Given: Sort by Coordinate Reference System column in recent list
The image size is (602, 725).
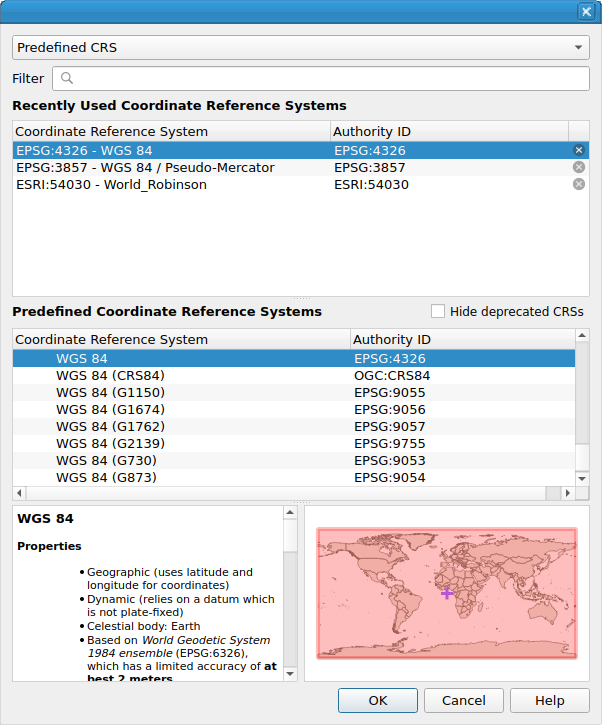Looking at the screenshot, I should pyautogui.click(x=170, y=131).
